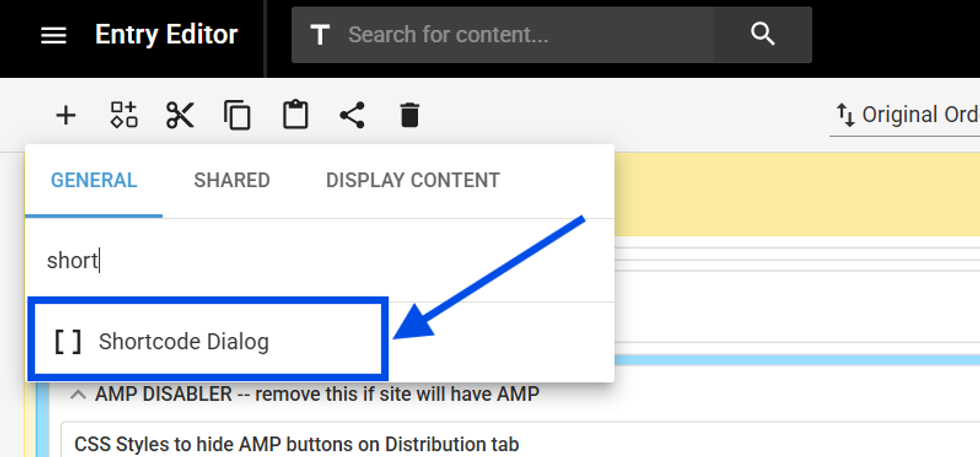Open the DISPLAY CONTENT tab
The image size is (980, 457).
tap(413, 181)
